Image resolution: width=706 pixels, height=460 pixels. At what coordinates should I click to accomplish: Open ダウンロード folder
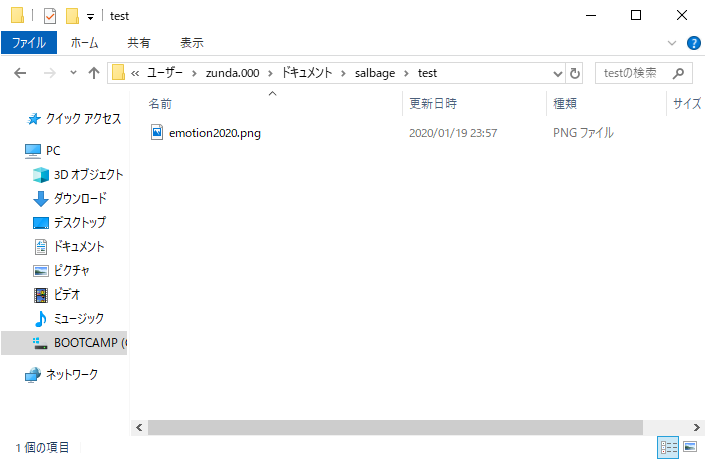pyautogui.click(x=80, y=198)
